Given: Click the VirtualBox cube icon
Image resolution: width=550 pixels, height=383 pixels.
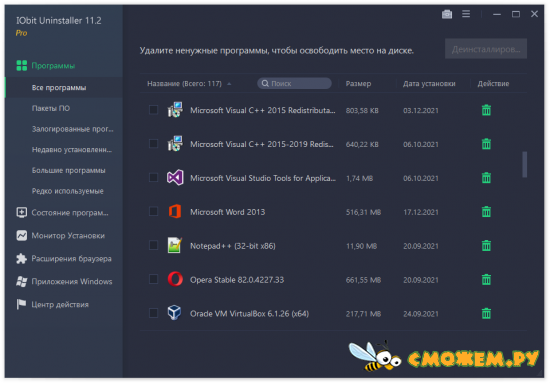Looking at the screenshot, I should click(x=174, y=313).
